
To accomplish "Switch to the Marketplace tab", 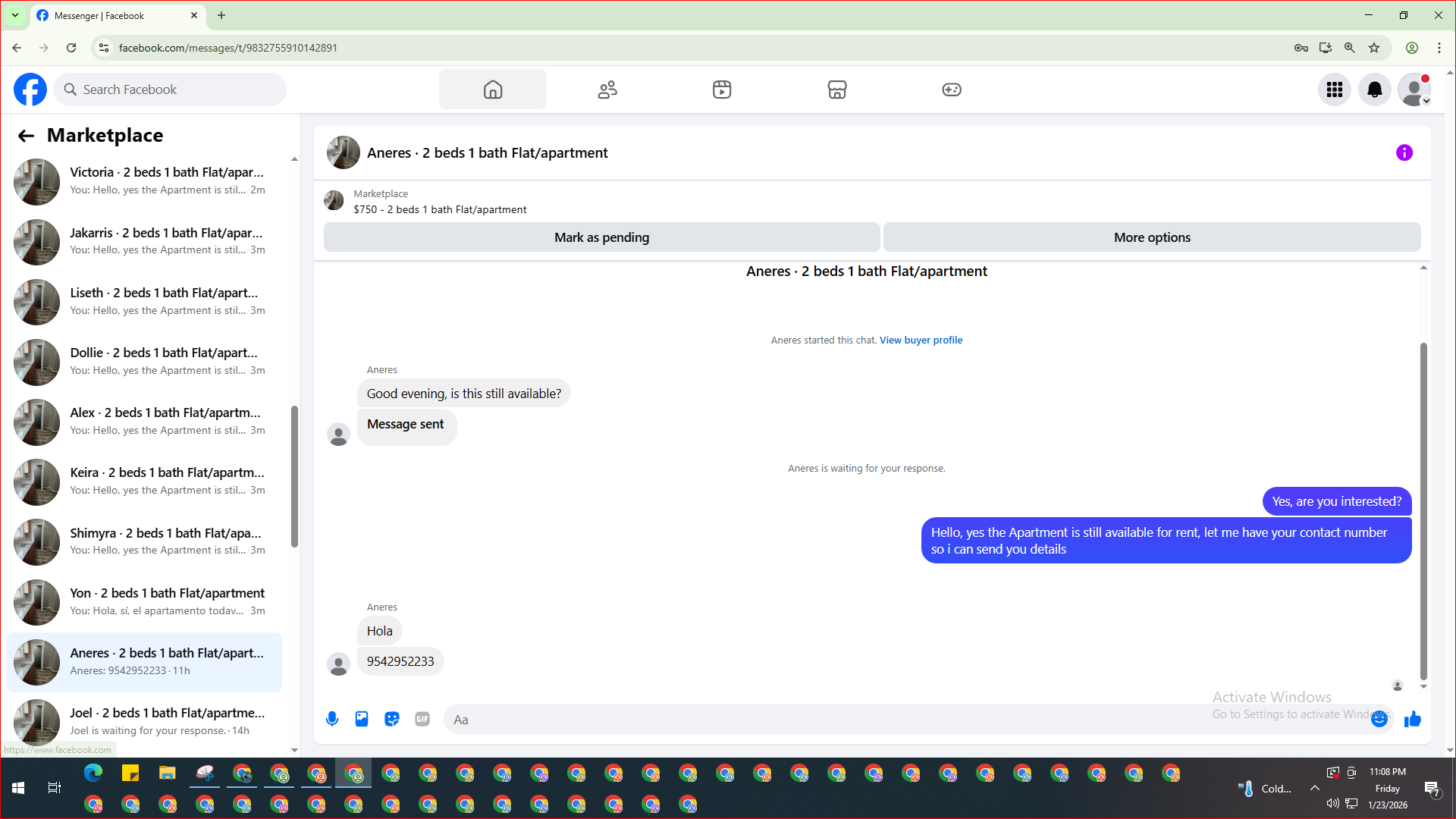I will (x=836, y=89).
